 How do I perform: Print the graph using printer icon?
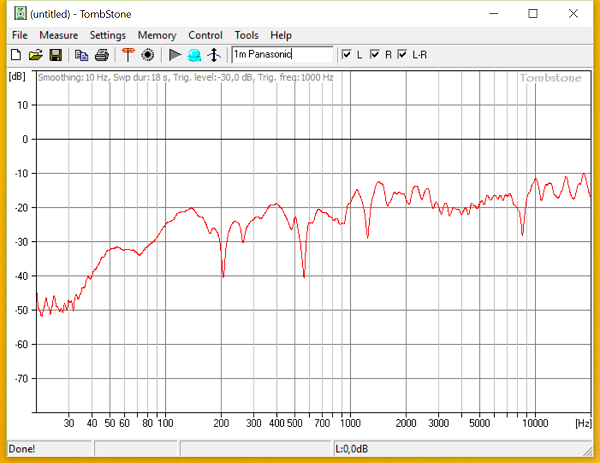click(101, 55)
